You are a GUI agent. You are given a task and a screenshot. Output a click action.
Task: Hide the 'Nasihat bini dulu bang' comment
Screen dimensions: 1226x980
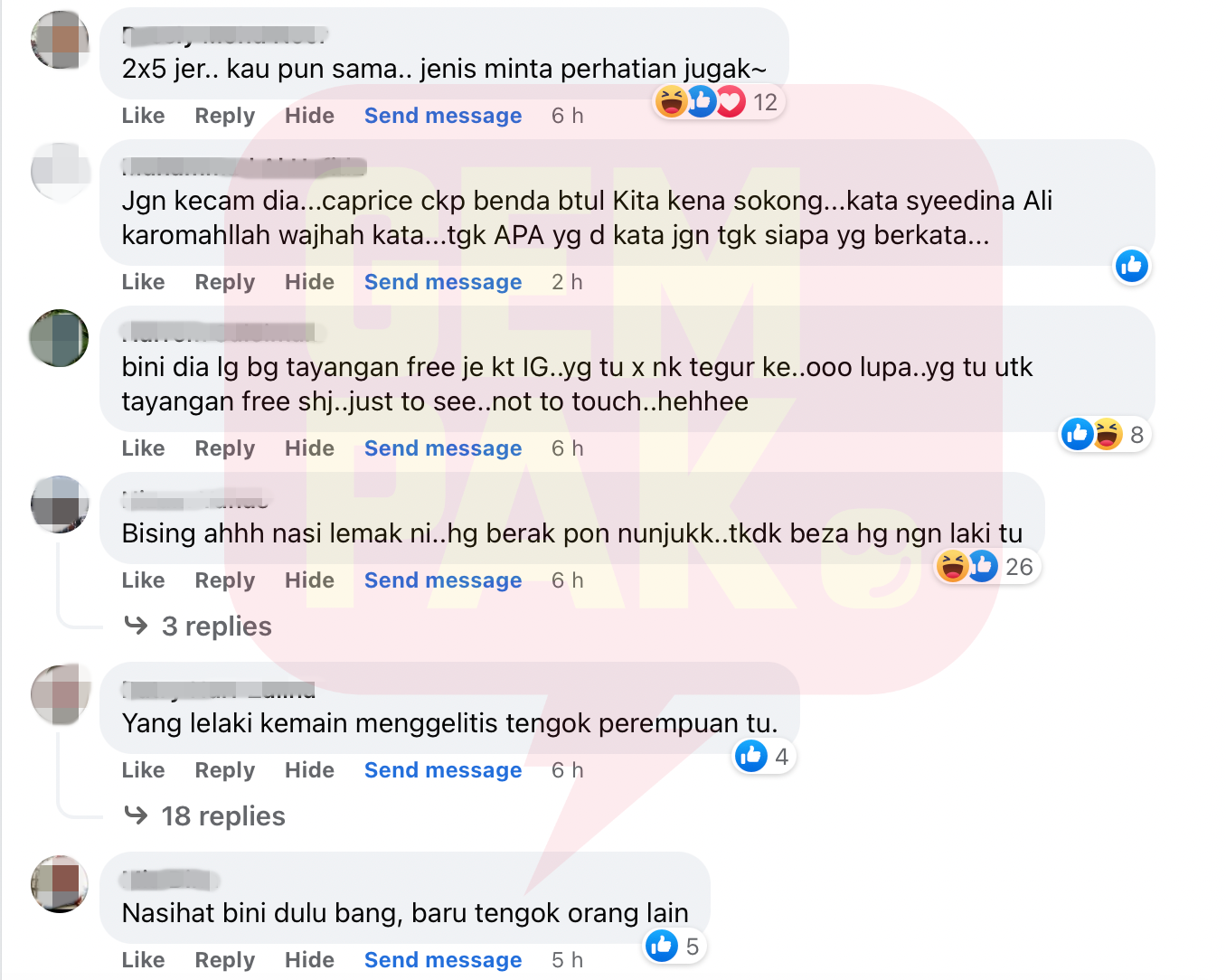pos(309,960)
